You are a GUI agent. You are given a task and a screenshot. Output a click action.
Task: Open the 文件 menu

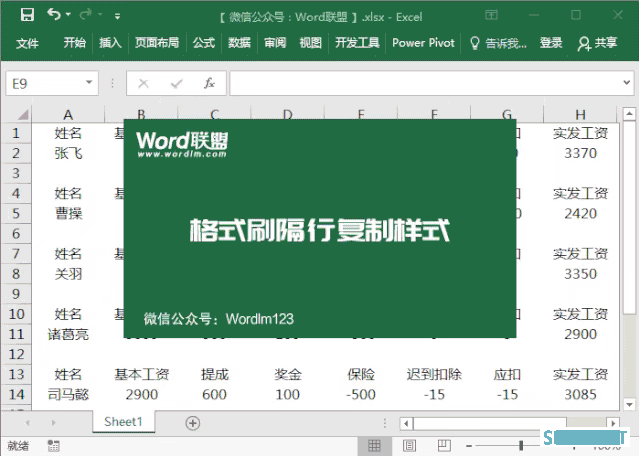point(27,43)
